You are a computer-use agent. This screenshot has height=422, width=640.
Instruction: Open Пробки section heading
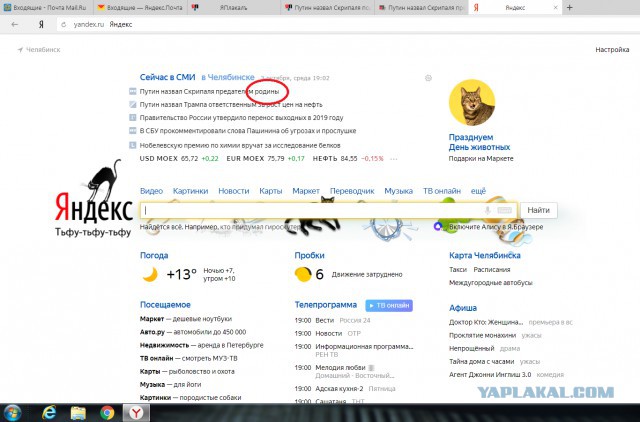pyautogui.click(x=309, y=255)
